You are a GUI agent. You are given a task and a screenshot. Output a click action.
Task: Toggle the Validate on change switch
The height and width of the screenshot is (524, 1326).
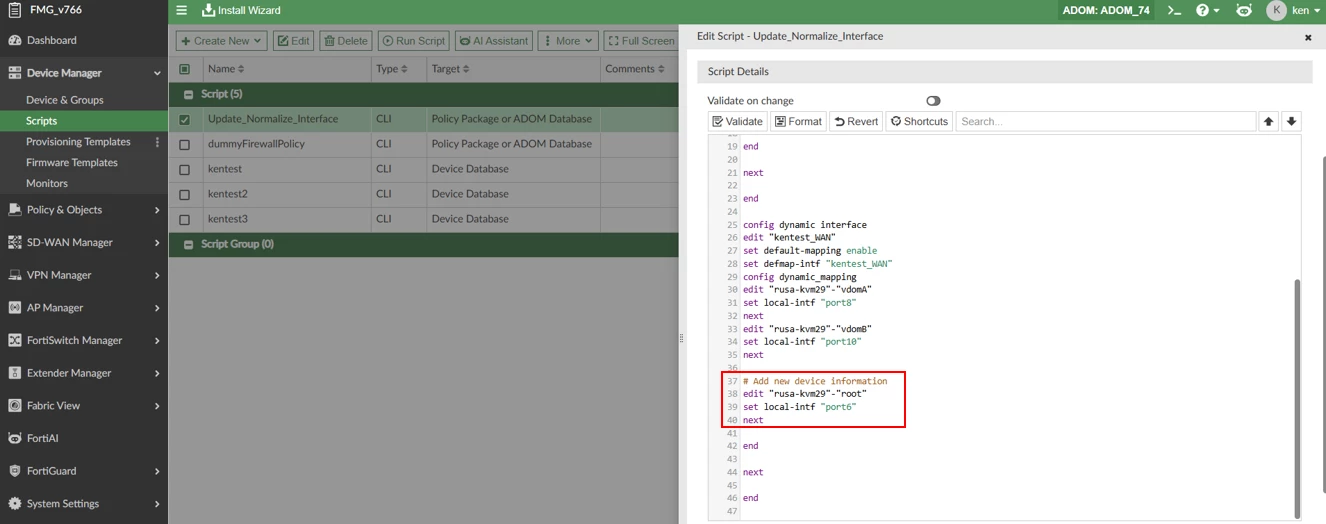click(x=933, y=101)
